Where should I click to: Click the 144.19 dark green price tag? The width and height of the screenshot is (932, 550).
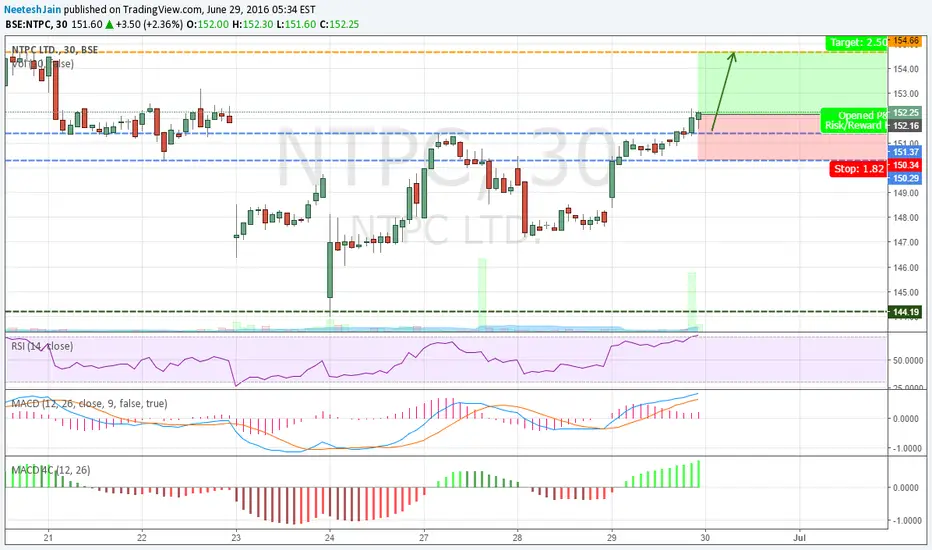(x=905, y=312)
